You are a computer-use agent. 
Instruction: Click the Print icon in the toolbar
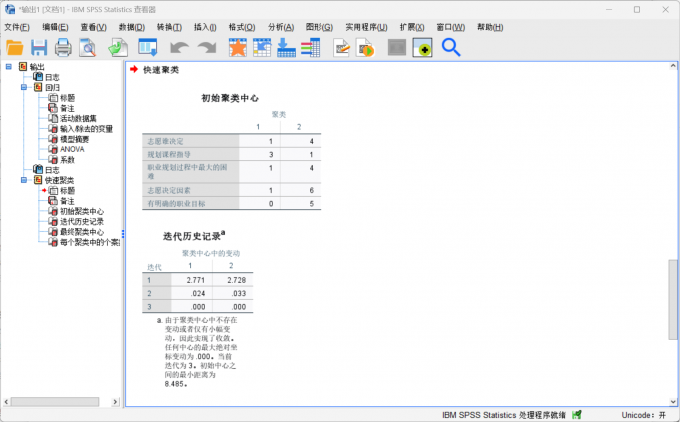(63, 47)
